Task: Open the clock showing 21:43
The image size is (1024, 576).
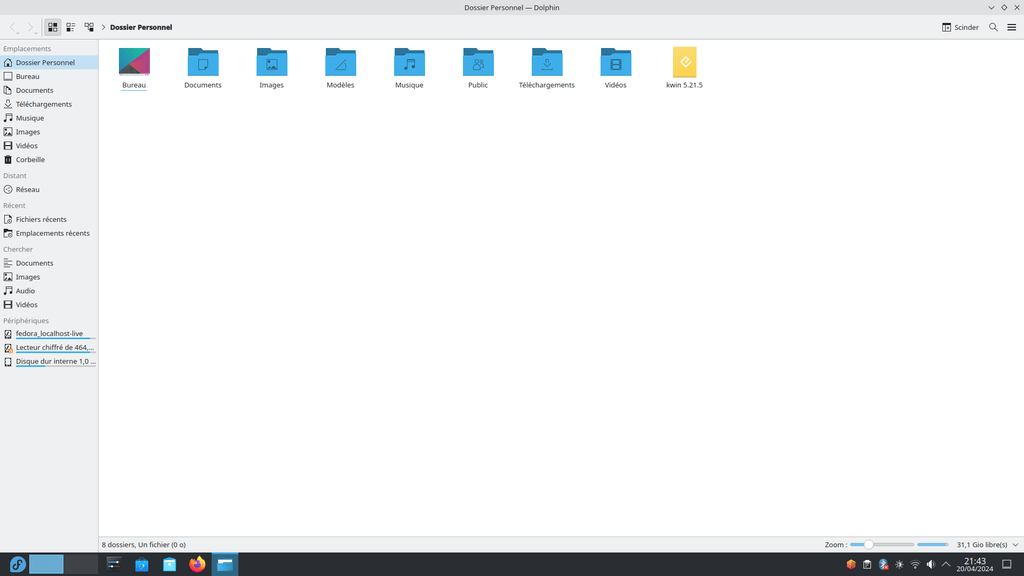Action: pyautogui.click(x=975, y=564)
